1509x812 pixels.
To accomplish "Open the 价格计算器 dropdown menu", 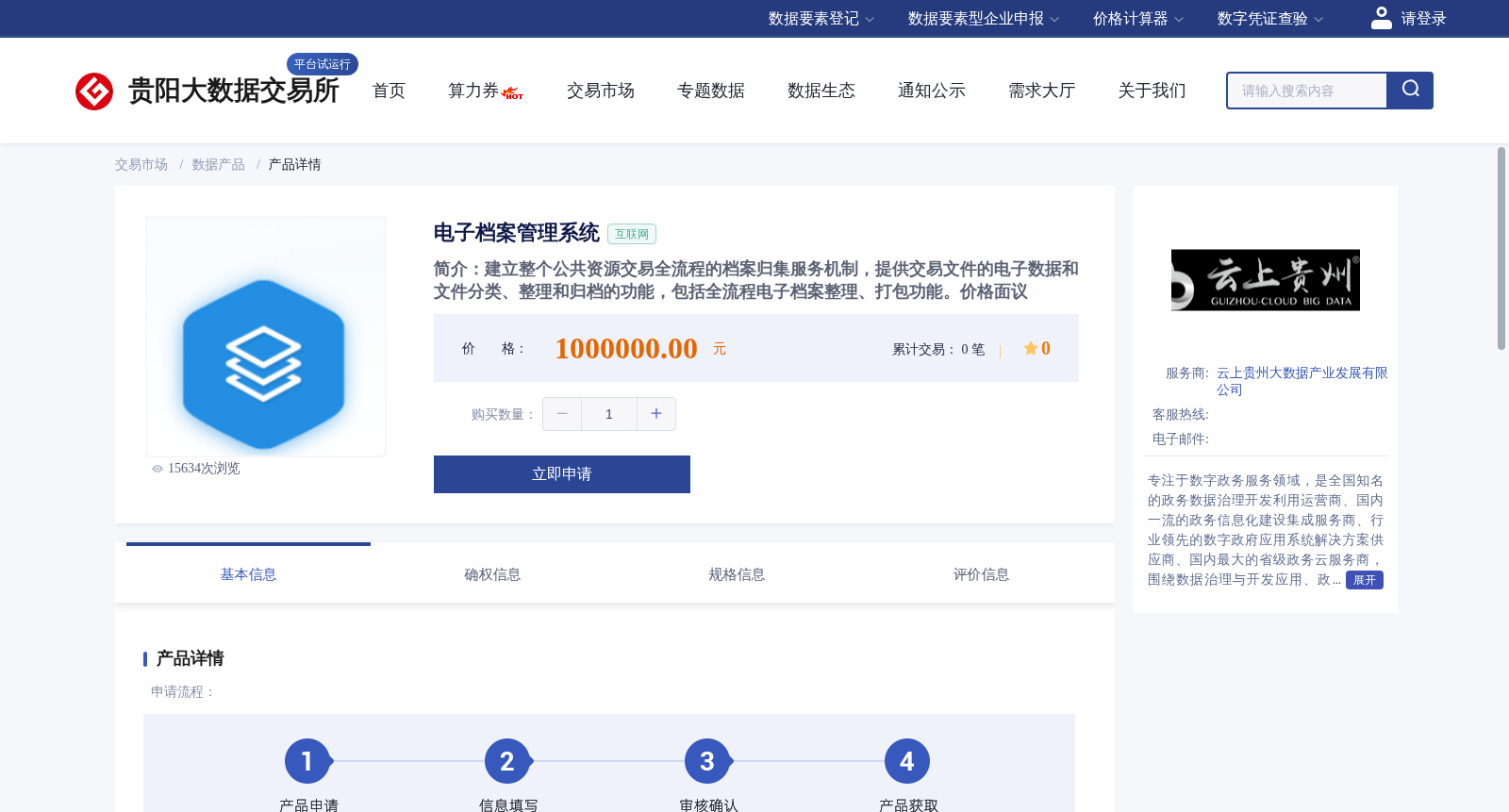I will click(x=1138, y=19).
